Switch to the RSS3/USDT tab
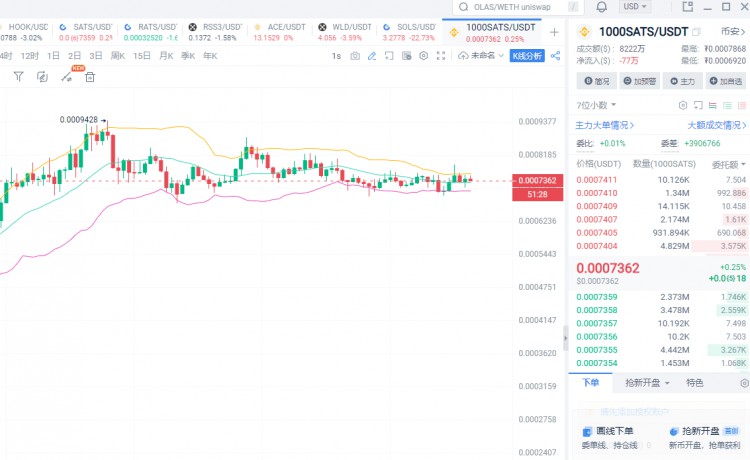The image size is (750, 460). pos(215,32)
